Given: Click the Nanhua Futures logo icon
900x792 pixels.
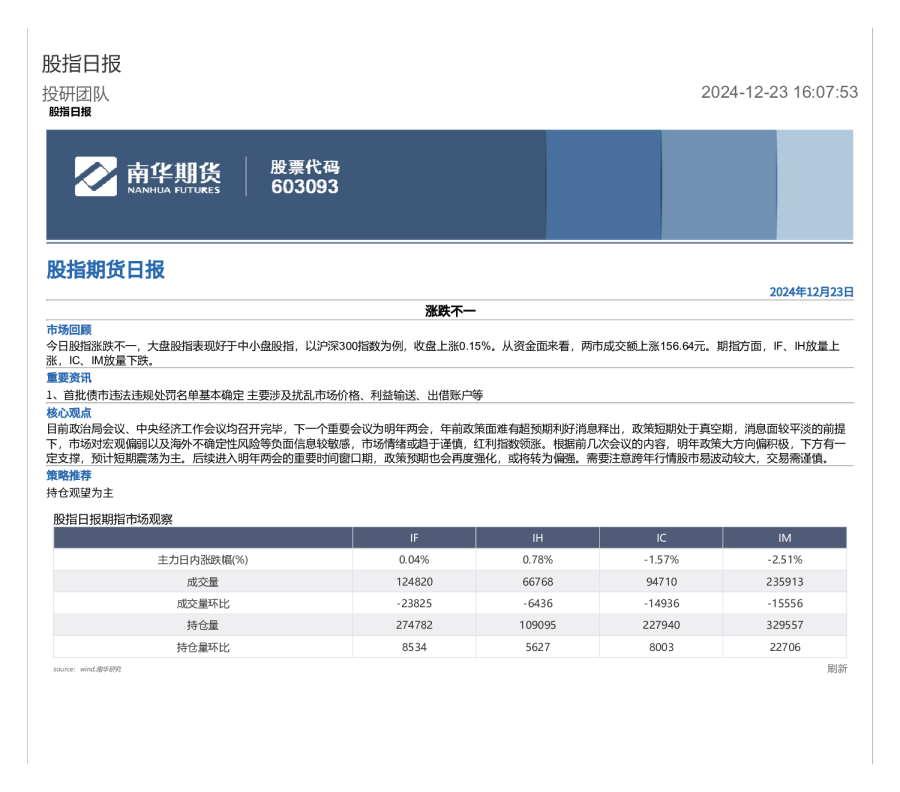Looking at the screenshot, I should tap(95, 176).
